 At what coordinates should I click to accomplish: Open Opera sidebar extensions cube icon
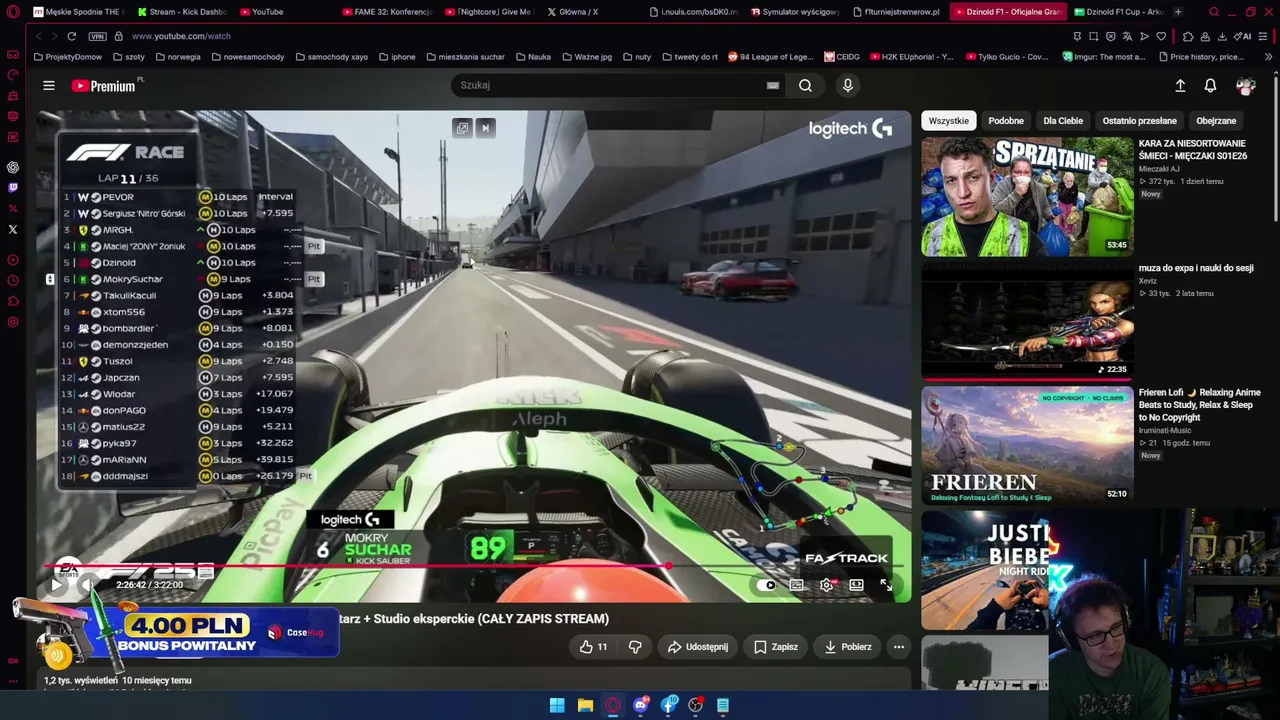click(13, 301)
